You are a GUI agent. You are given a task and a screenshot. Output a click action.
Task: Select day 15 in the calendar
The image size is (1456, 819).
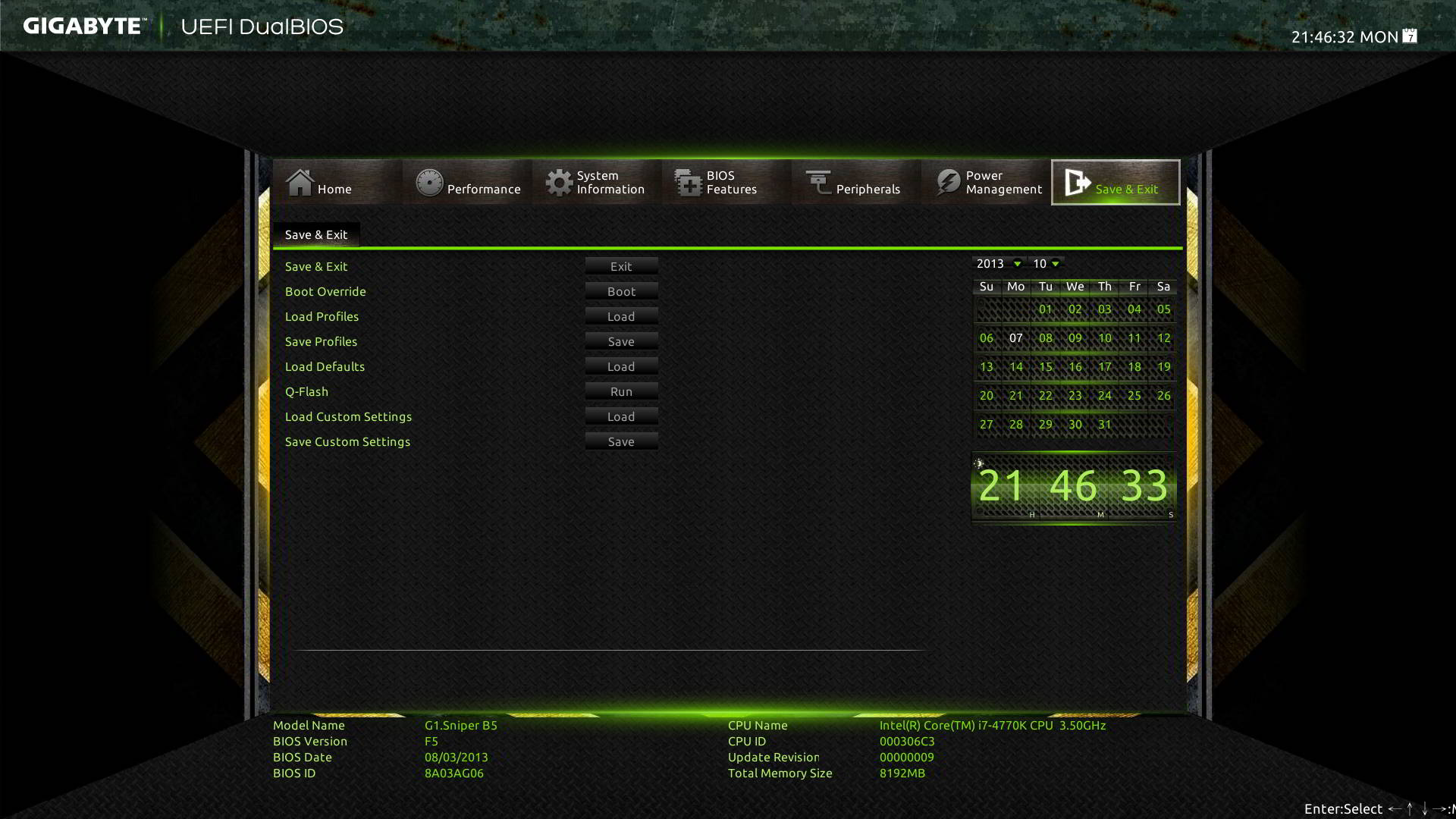point(1046,367)
